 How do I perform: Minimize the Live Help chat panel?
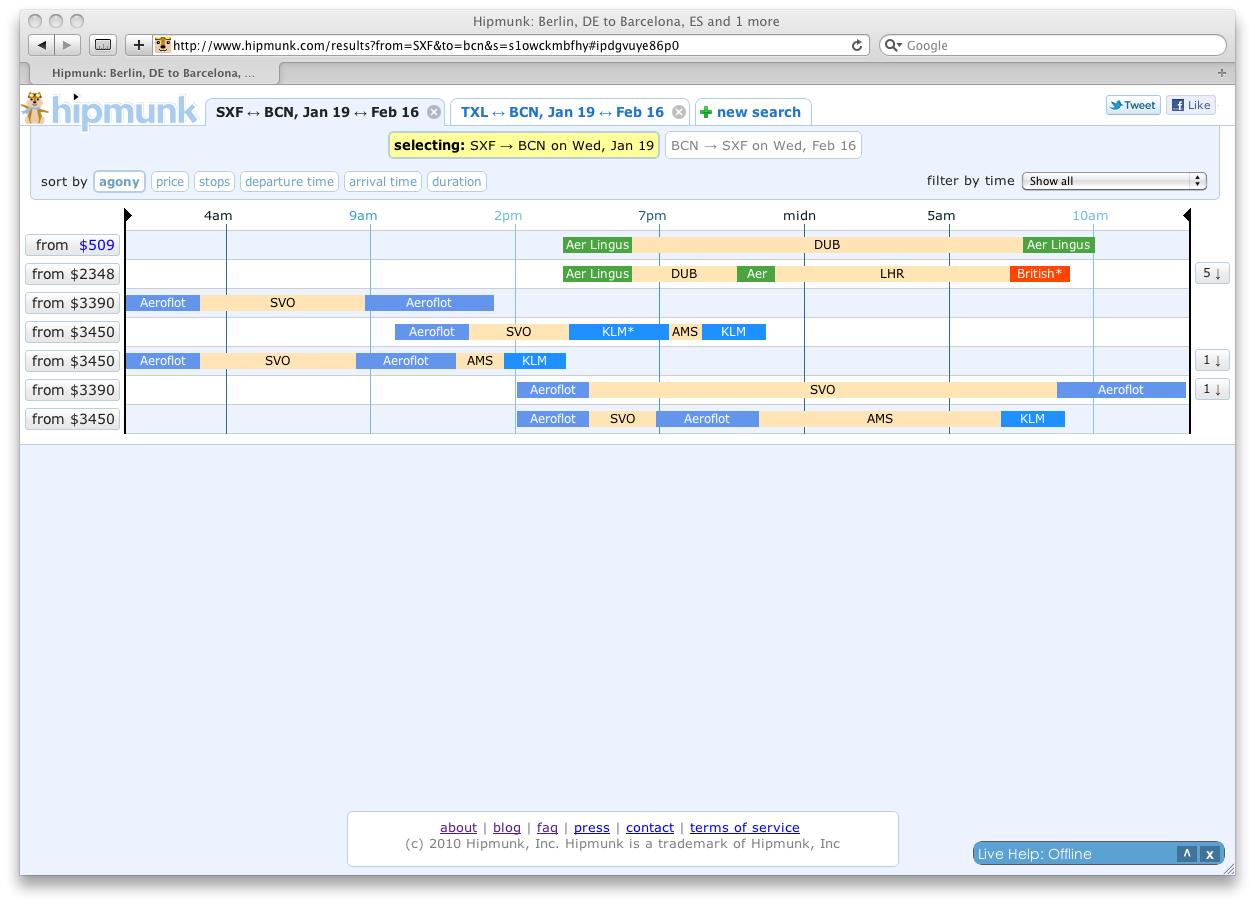[1186, 854]
